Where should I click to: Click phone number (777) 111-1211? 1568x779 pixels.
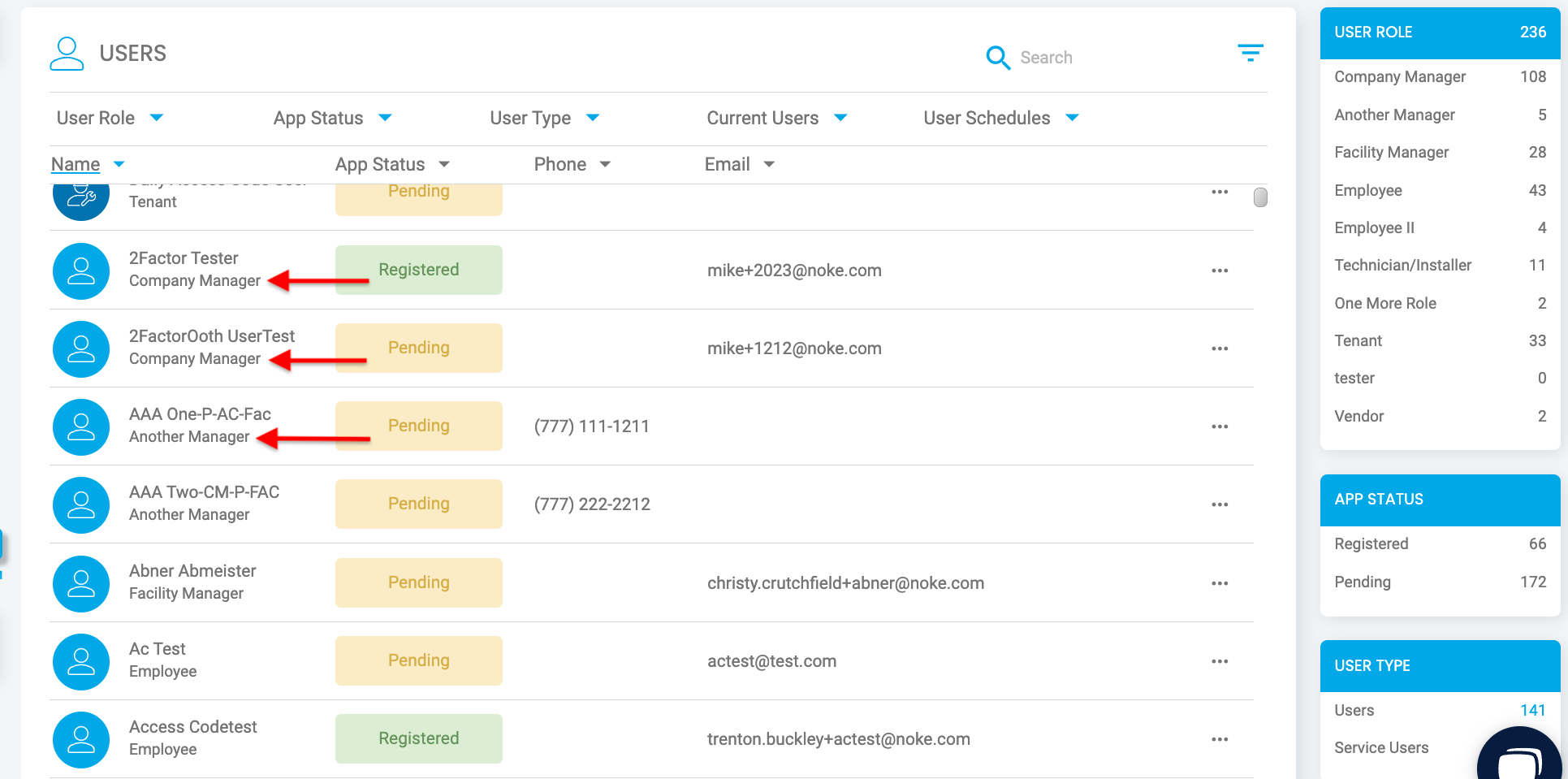592,426
